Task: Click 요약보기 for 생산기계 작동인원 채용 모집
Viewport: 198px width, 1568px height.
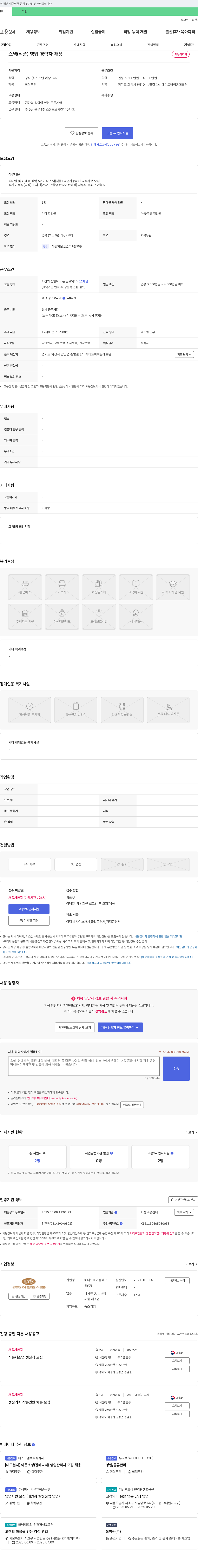Action: 177,1405
